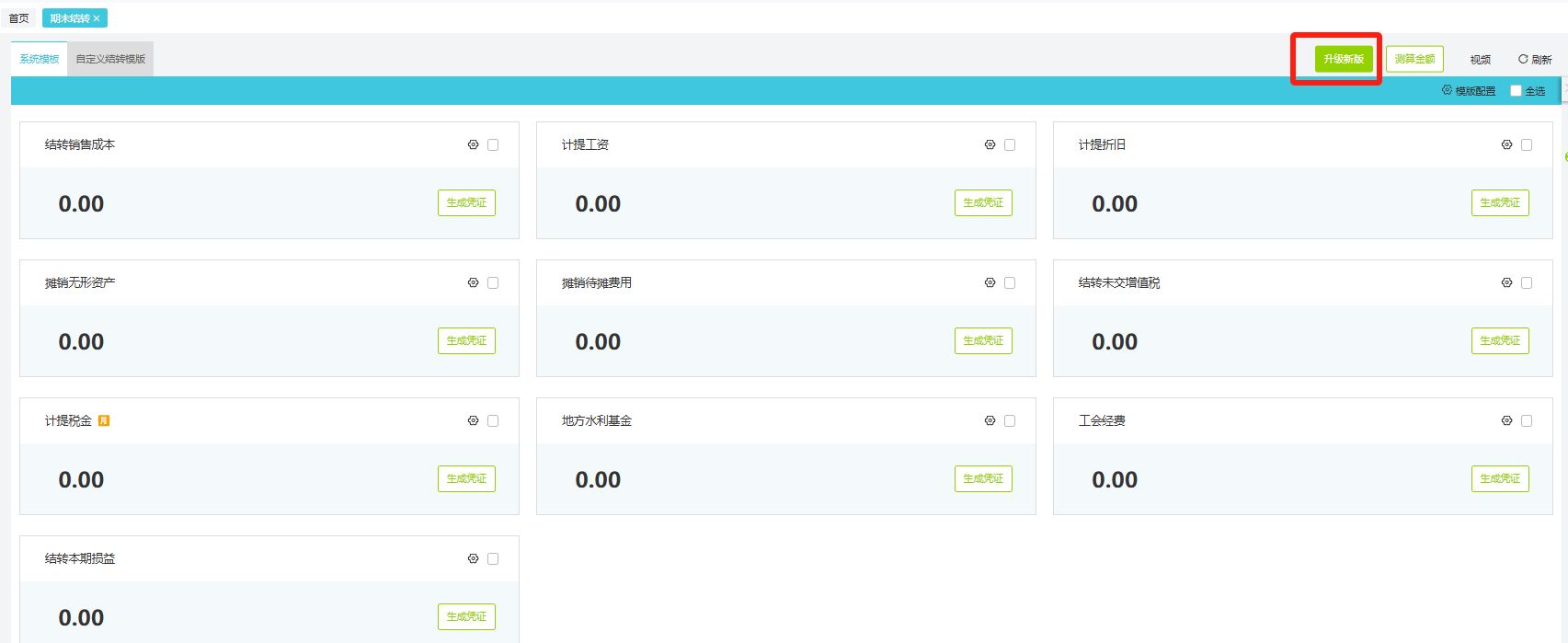Open the 视频 tutorial link
This screenshot has width=1568, height=643.
1480,60
